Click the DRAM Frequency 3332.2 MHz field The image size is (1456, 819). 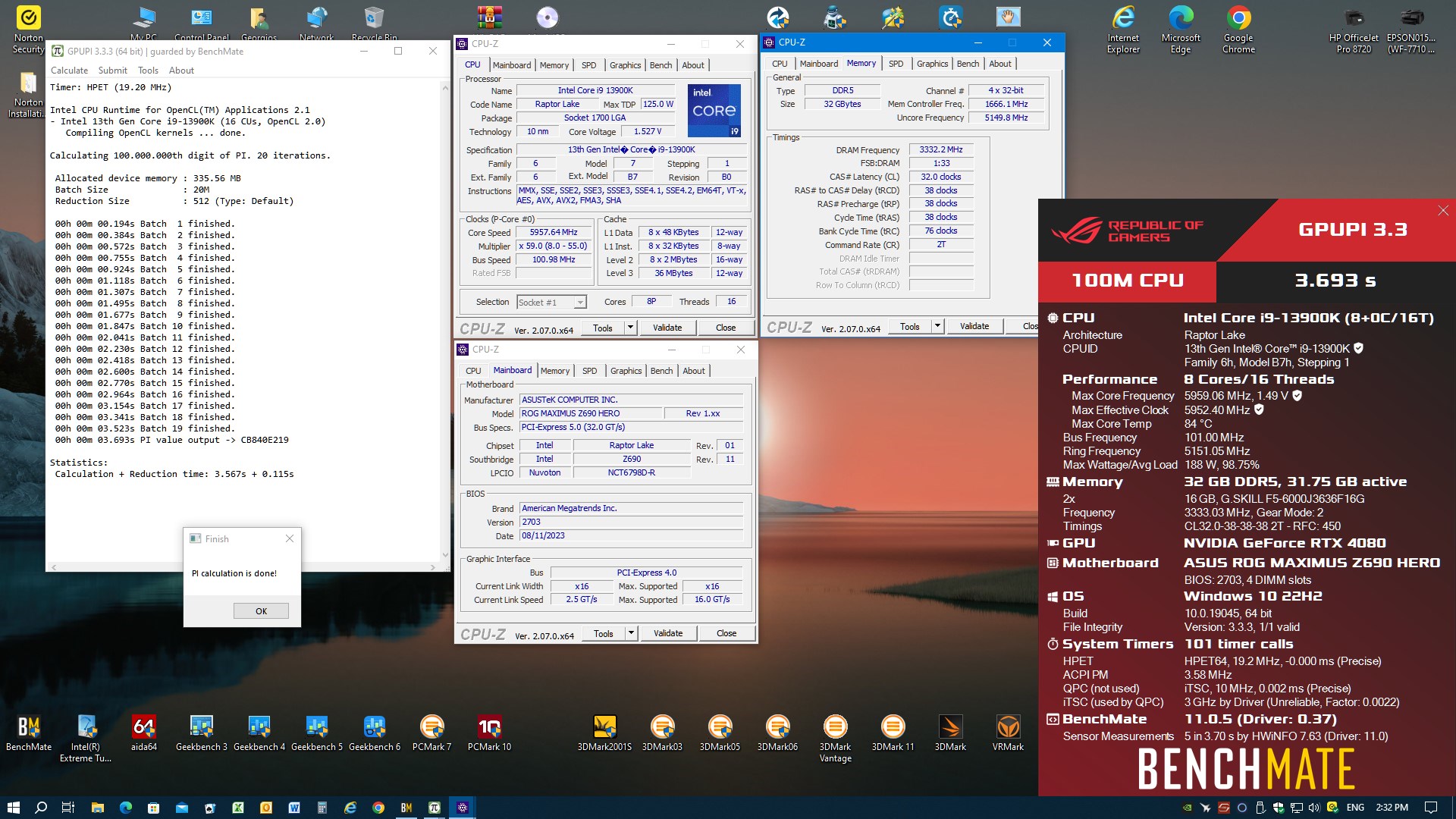click(x=941, y=150)
